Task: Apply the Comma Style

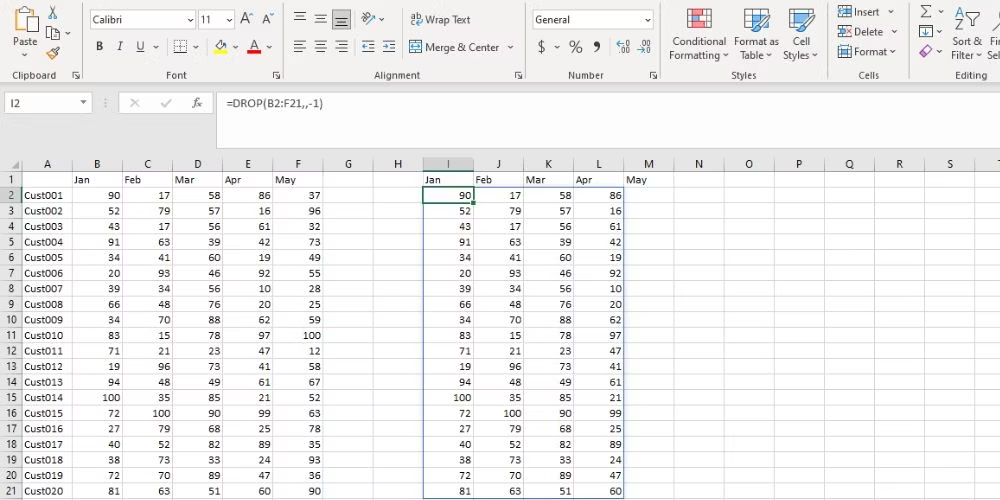Action: [597, 47]
